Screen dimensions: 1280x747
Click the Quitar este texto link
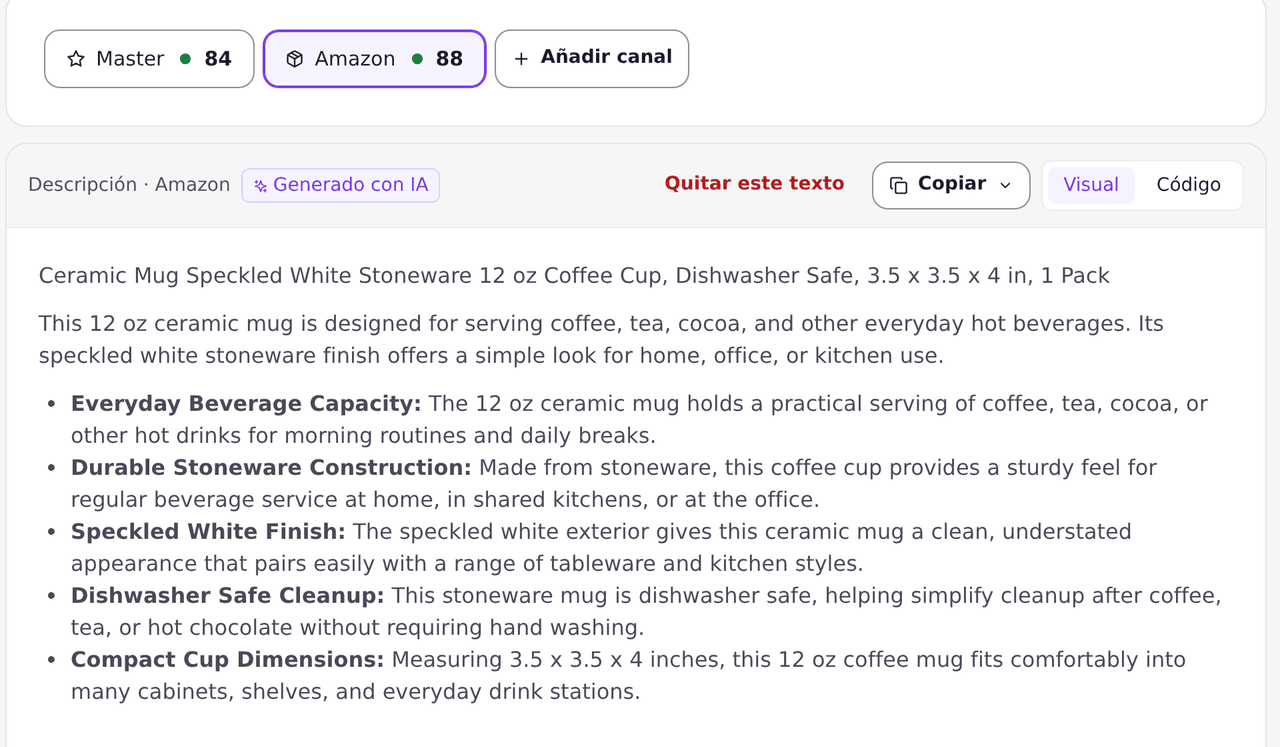pos(754,183)
